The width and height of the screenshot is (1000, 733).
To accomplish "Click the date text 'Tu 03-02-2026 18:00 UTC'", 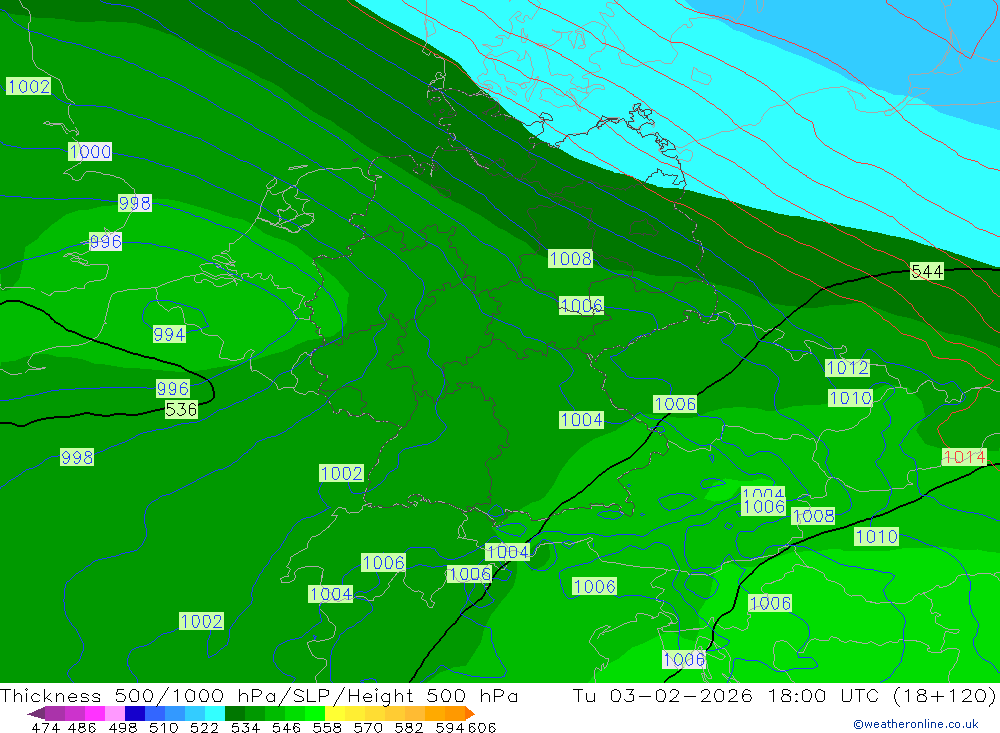I will [x=726, y=695].
